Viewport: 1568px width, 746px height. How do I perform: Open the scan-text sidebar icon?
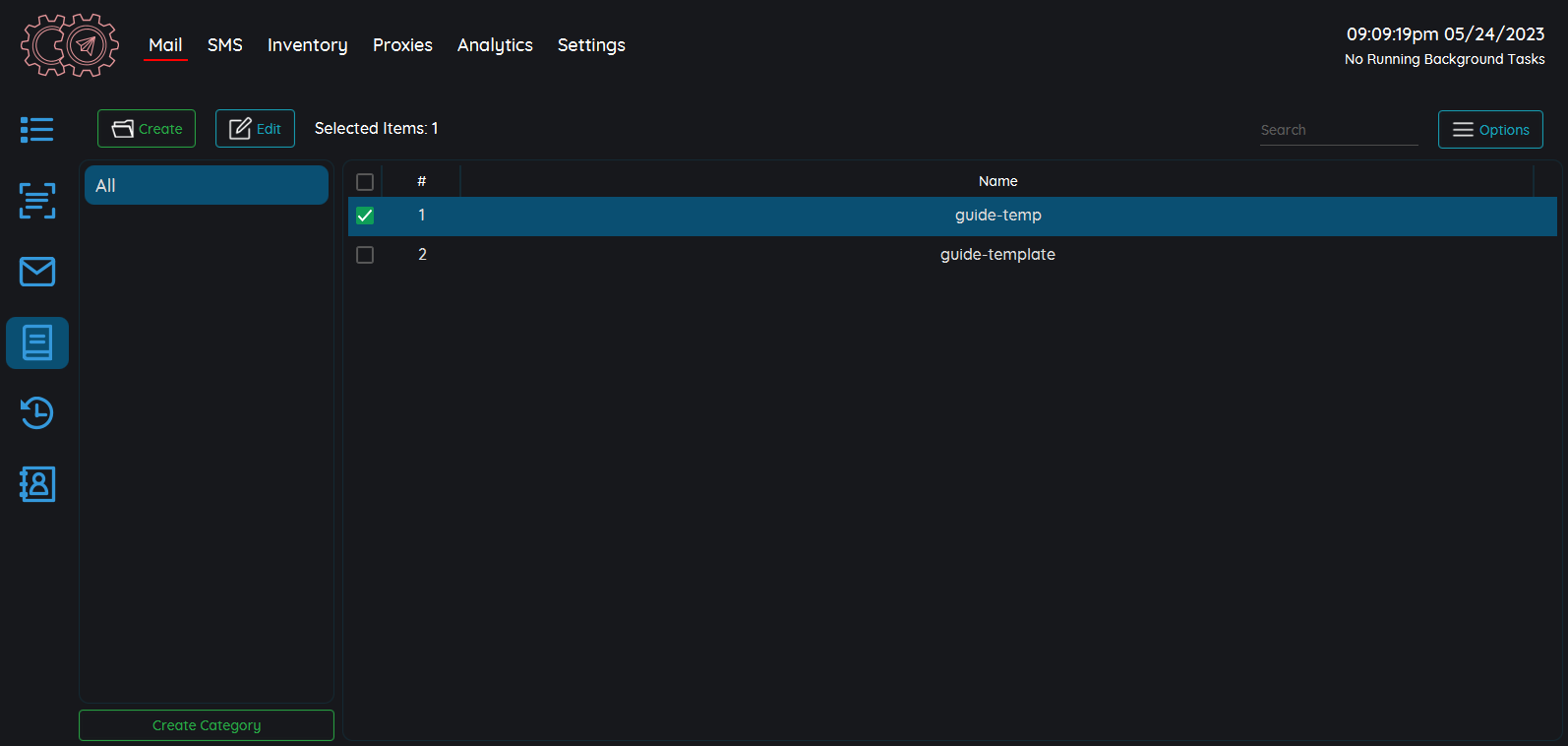pyautogui.click(x=37, y=201)
